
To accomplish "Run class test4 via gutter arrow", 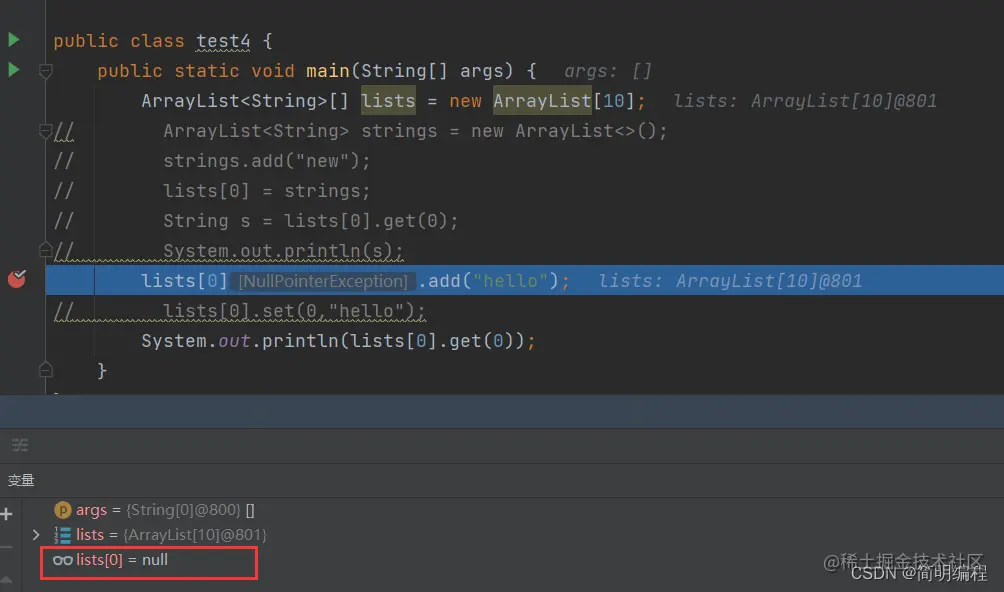I will [x=13, y=40].
